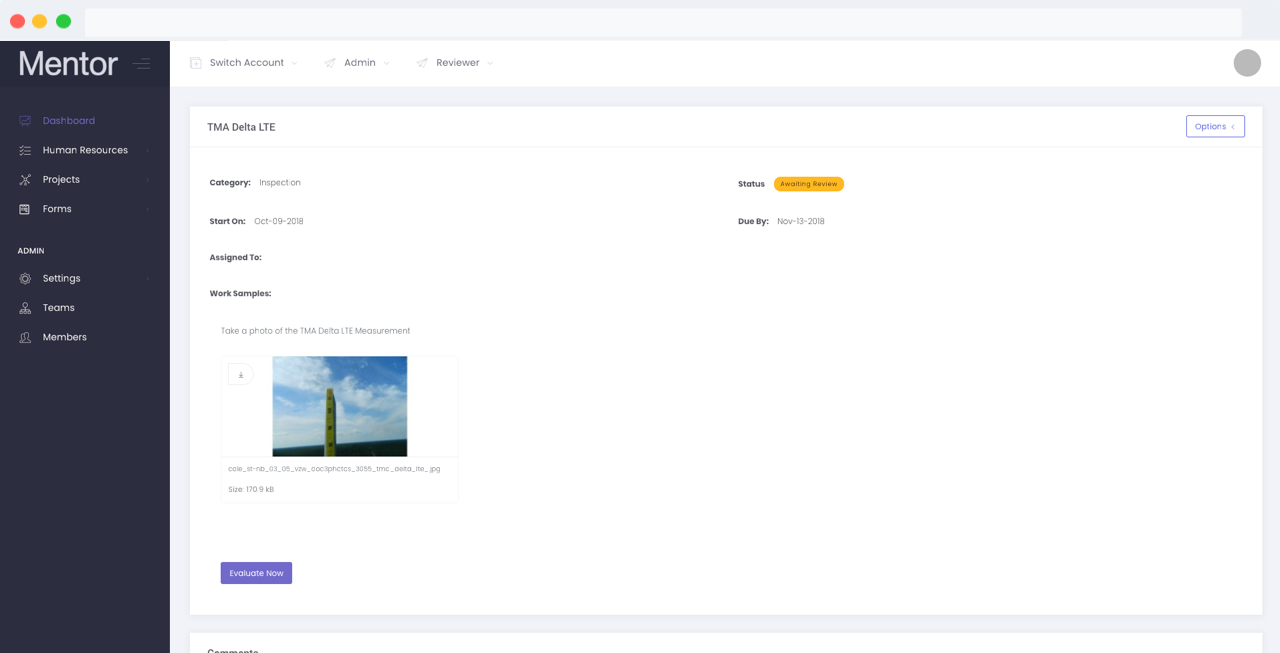
Task: Open the Admin dropdown chevron
Action: 386,64
